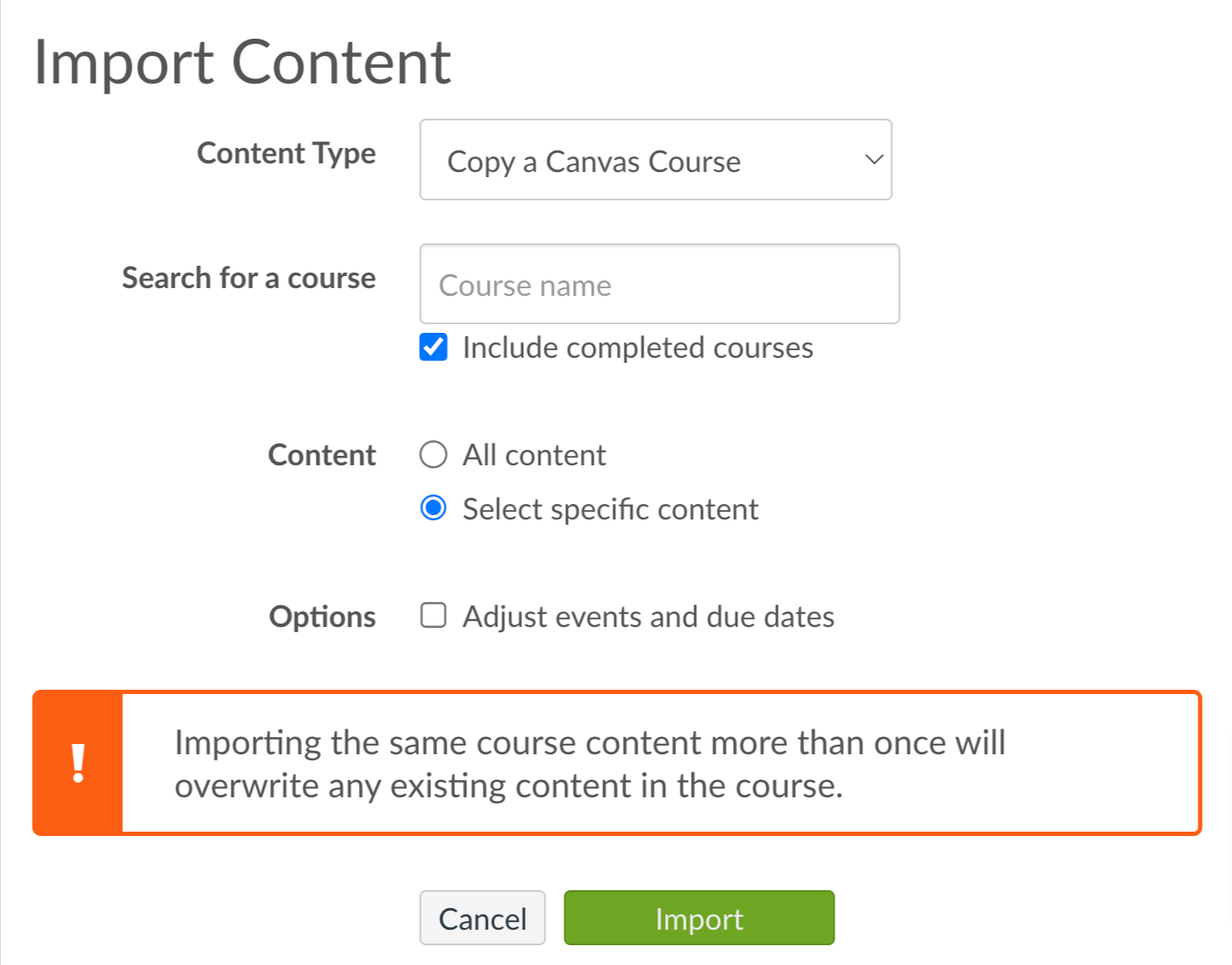Screen dimensions: 1232x965
Task: Click the Import button
Action: click(699, 918)
